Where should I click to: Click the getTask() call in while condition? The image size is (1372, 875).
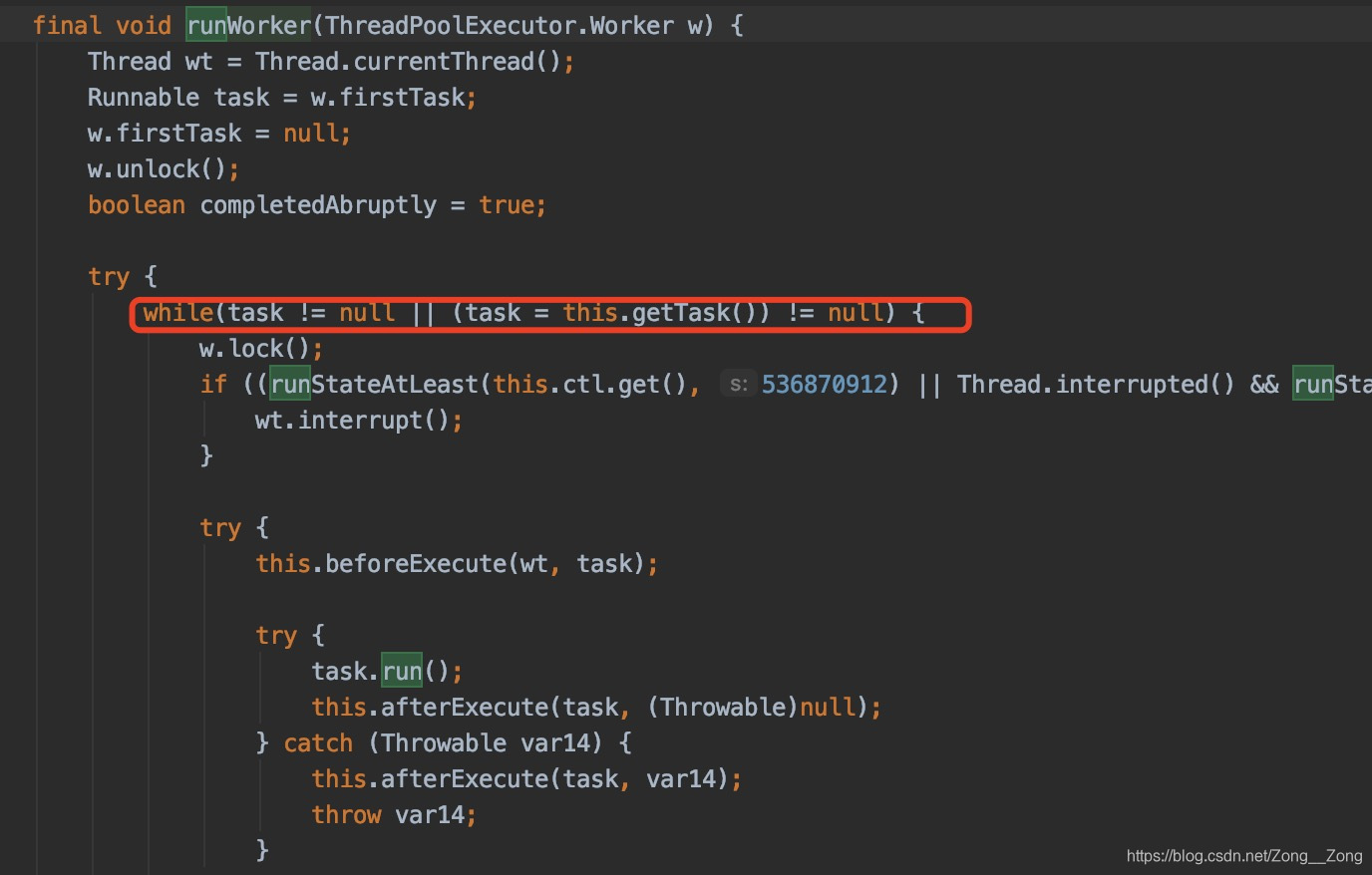(695, 313)
